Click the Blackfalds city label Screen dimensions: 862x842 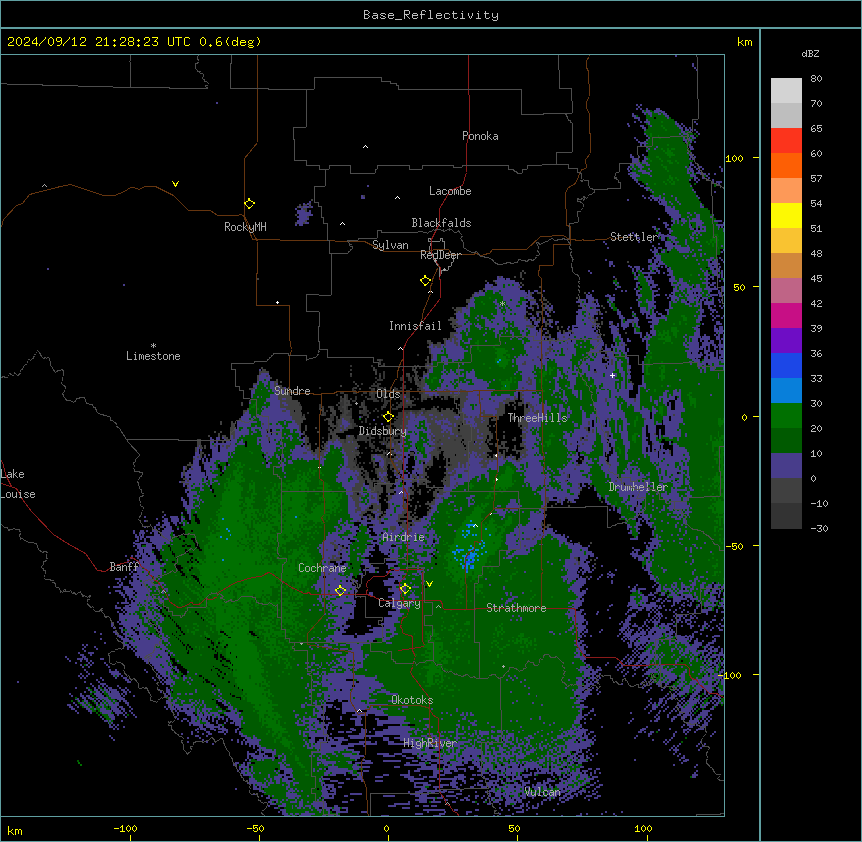click(x=441, y=223)
